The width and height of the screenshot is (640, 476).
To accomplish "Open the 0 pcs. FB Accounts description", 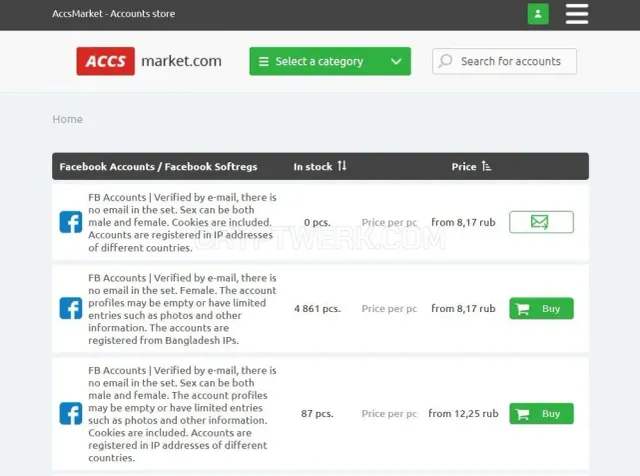I will coord(182,222).
